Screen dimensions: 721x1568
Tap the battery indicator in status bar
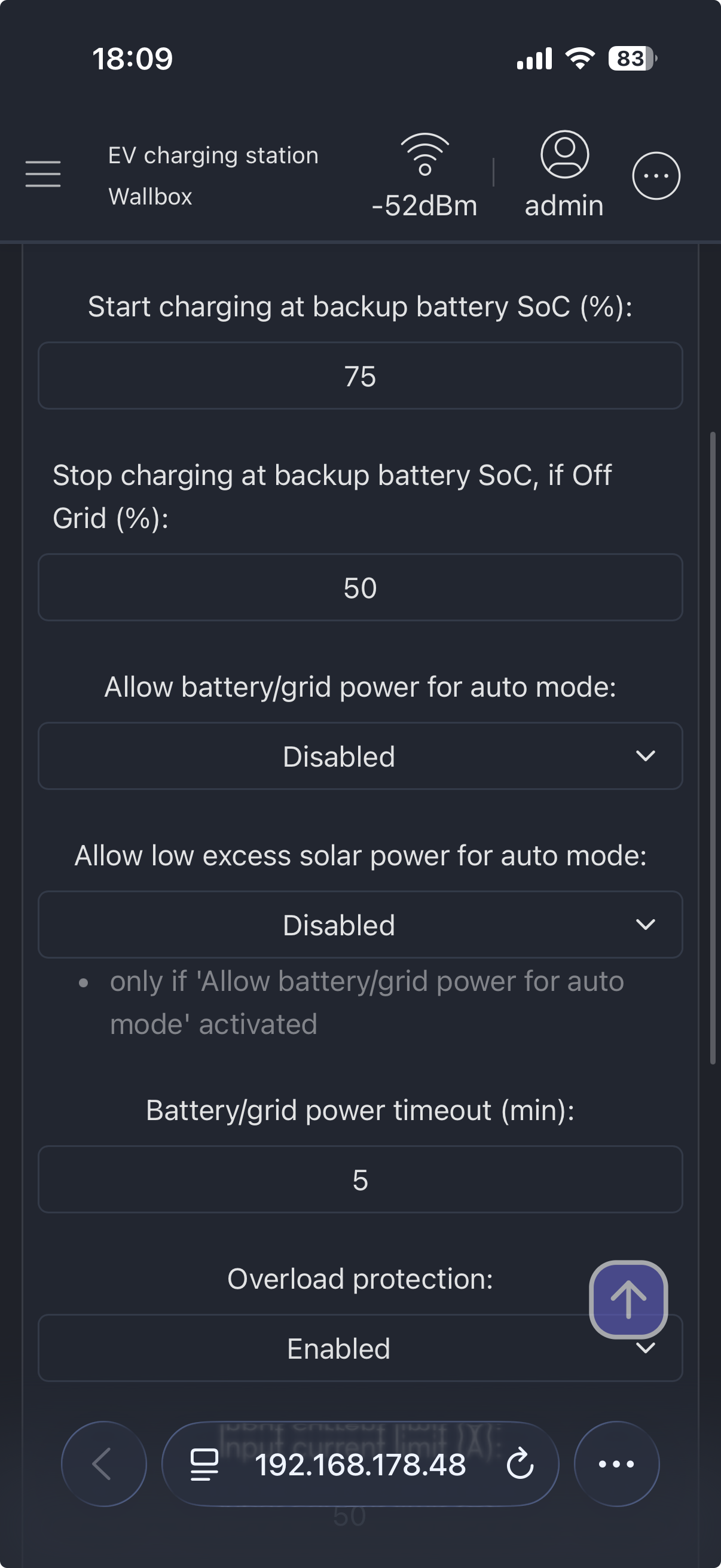point(631,59)
